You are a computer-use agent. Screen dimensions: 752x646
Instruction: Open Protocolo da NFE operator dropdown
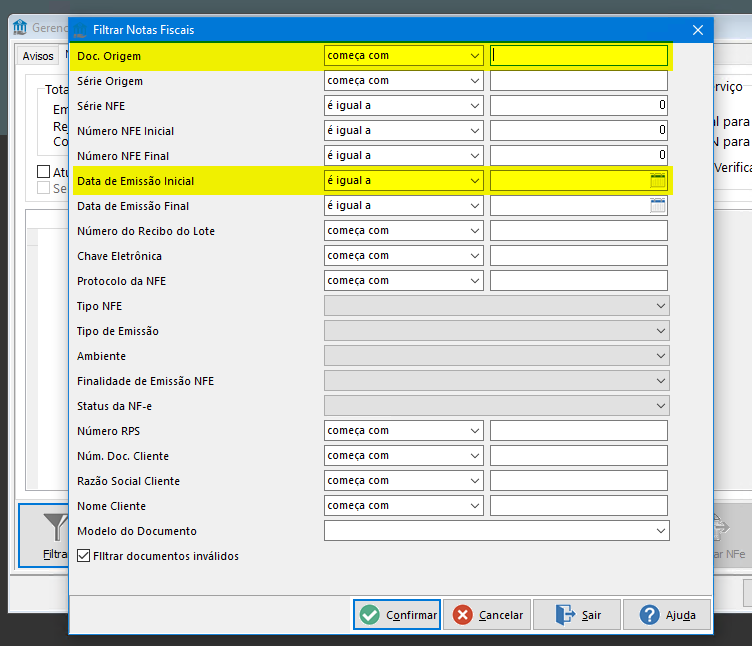(403, 281)
